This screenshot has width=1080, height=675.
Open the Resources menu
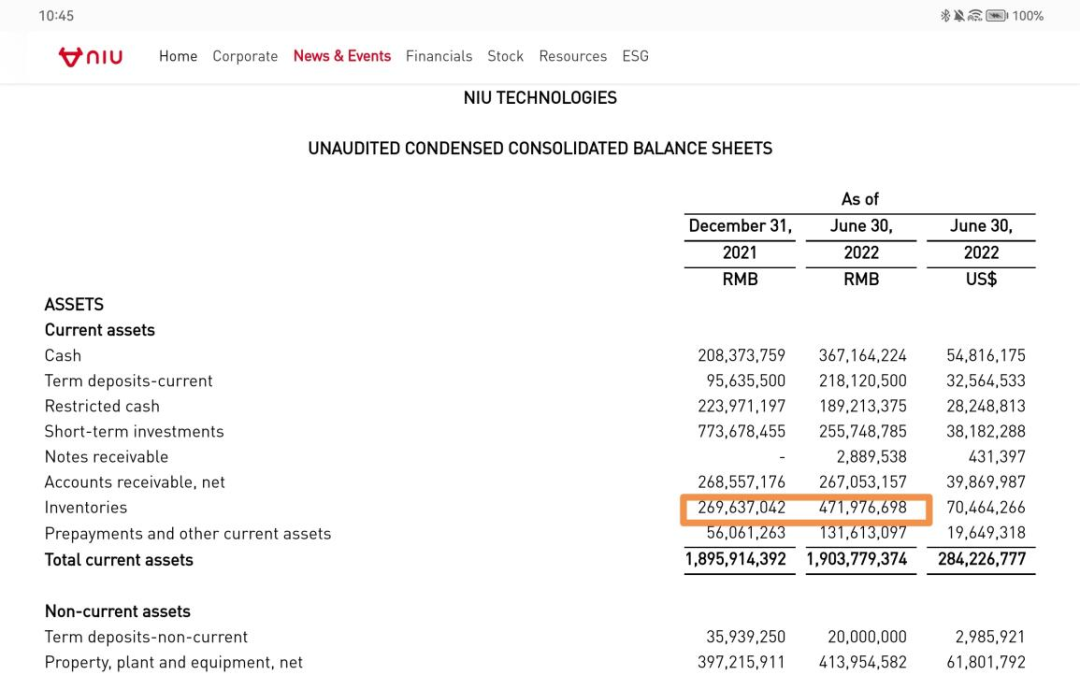(573, 57)
